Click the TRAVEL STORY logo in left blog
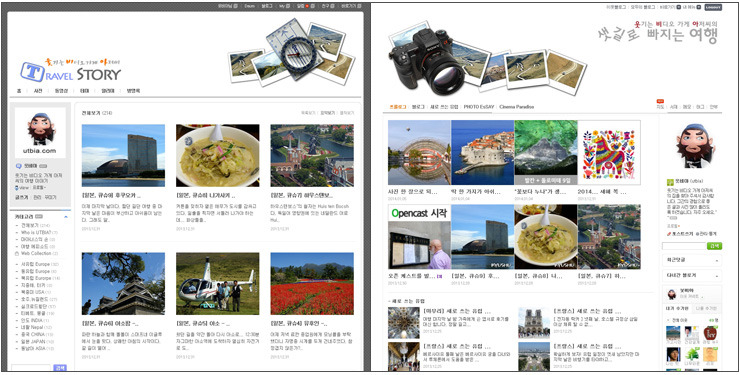 click(x=71, y=70)
